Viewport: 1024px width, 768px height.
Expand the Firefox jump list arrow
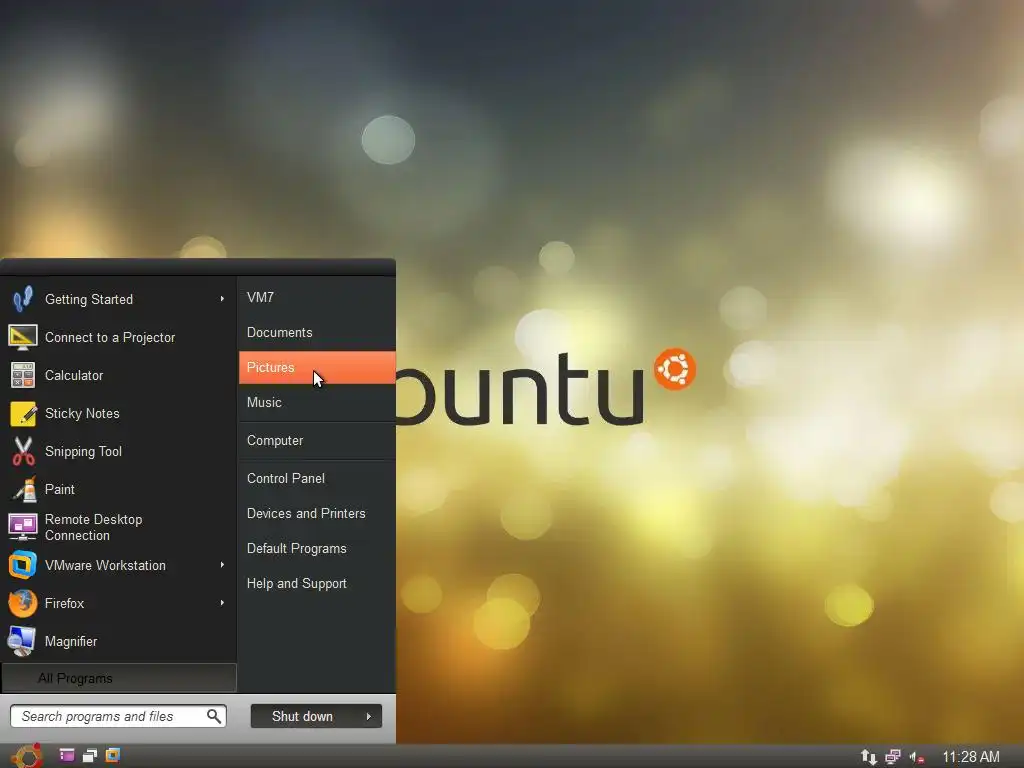[x=222, y=603]
